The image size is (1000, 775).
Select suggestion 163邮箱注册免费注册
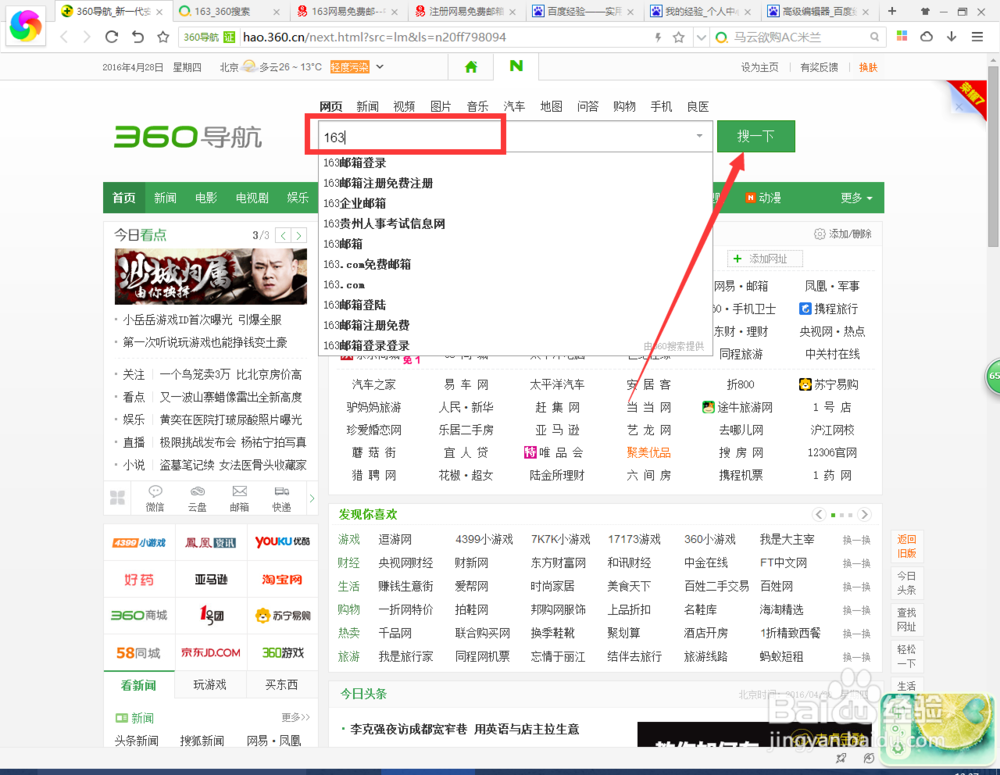click(x=378, y=183)
